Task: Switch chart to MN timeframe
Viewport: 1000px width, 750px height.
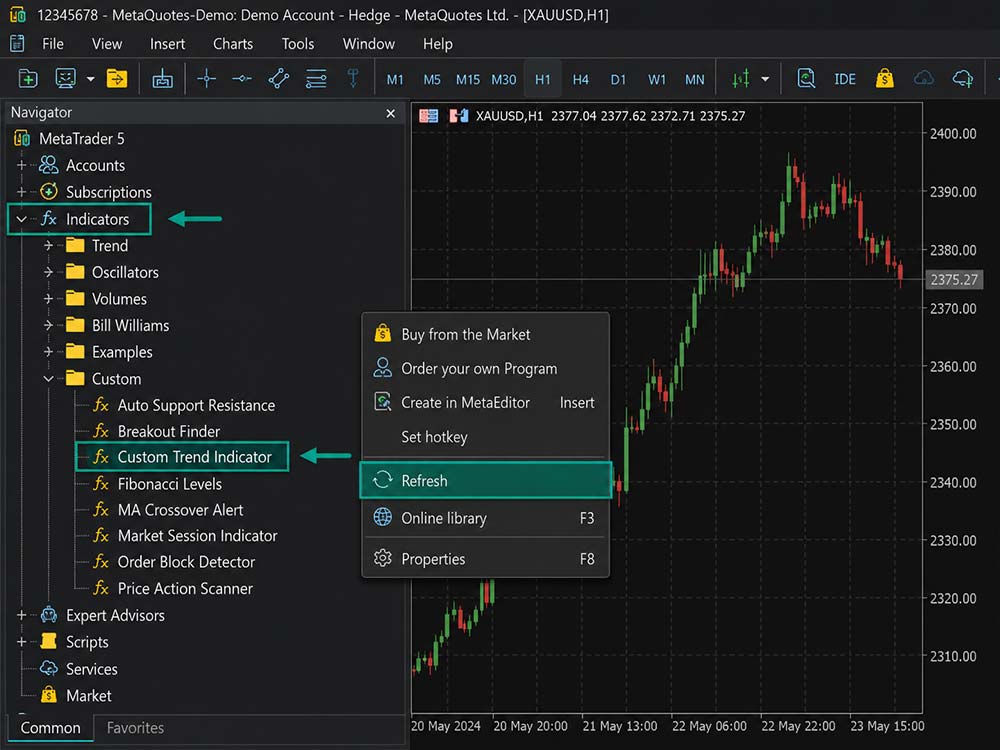Action: 695,80
